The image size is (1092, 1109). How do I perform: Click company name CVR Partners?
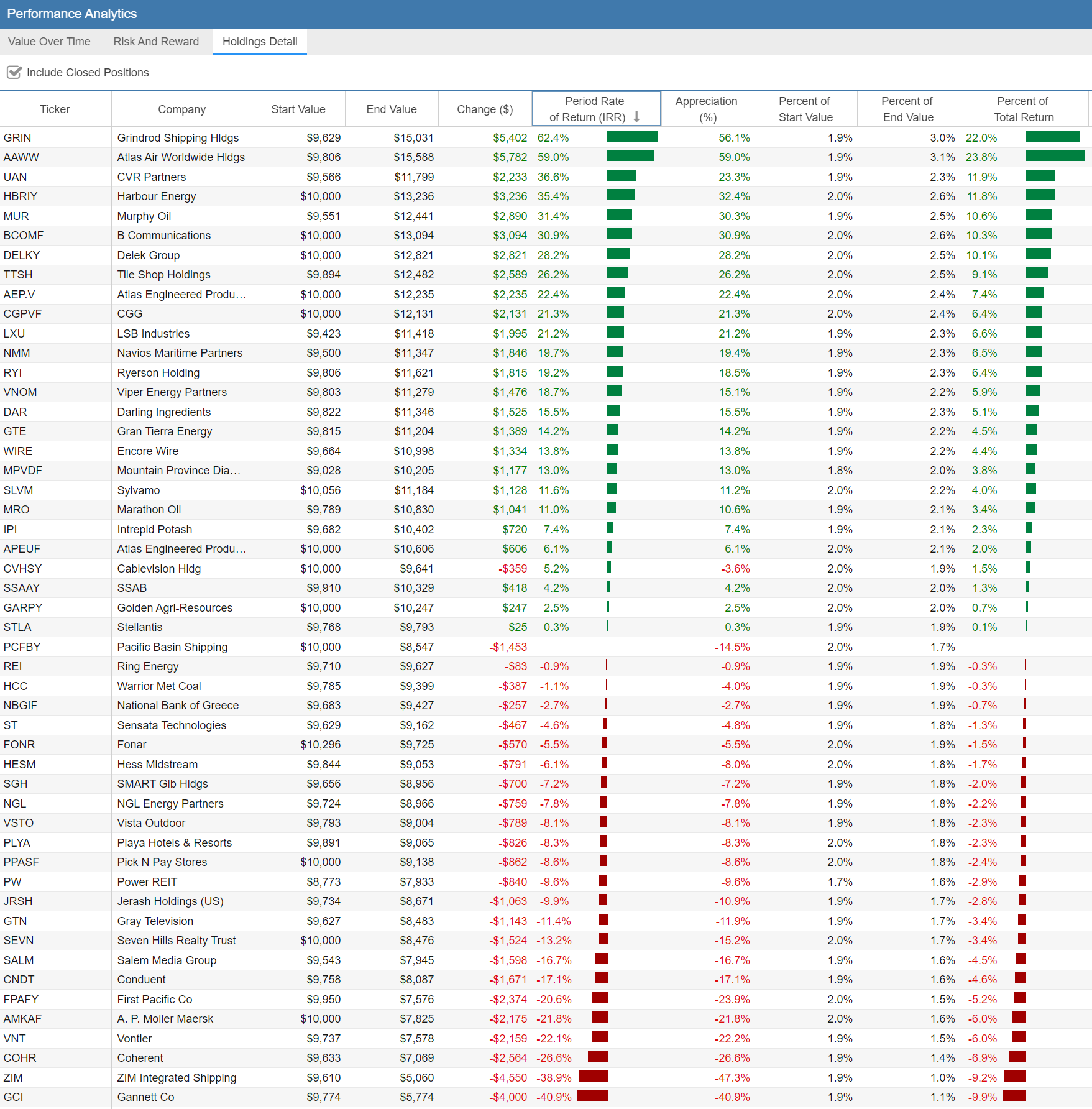click(152, 177)
